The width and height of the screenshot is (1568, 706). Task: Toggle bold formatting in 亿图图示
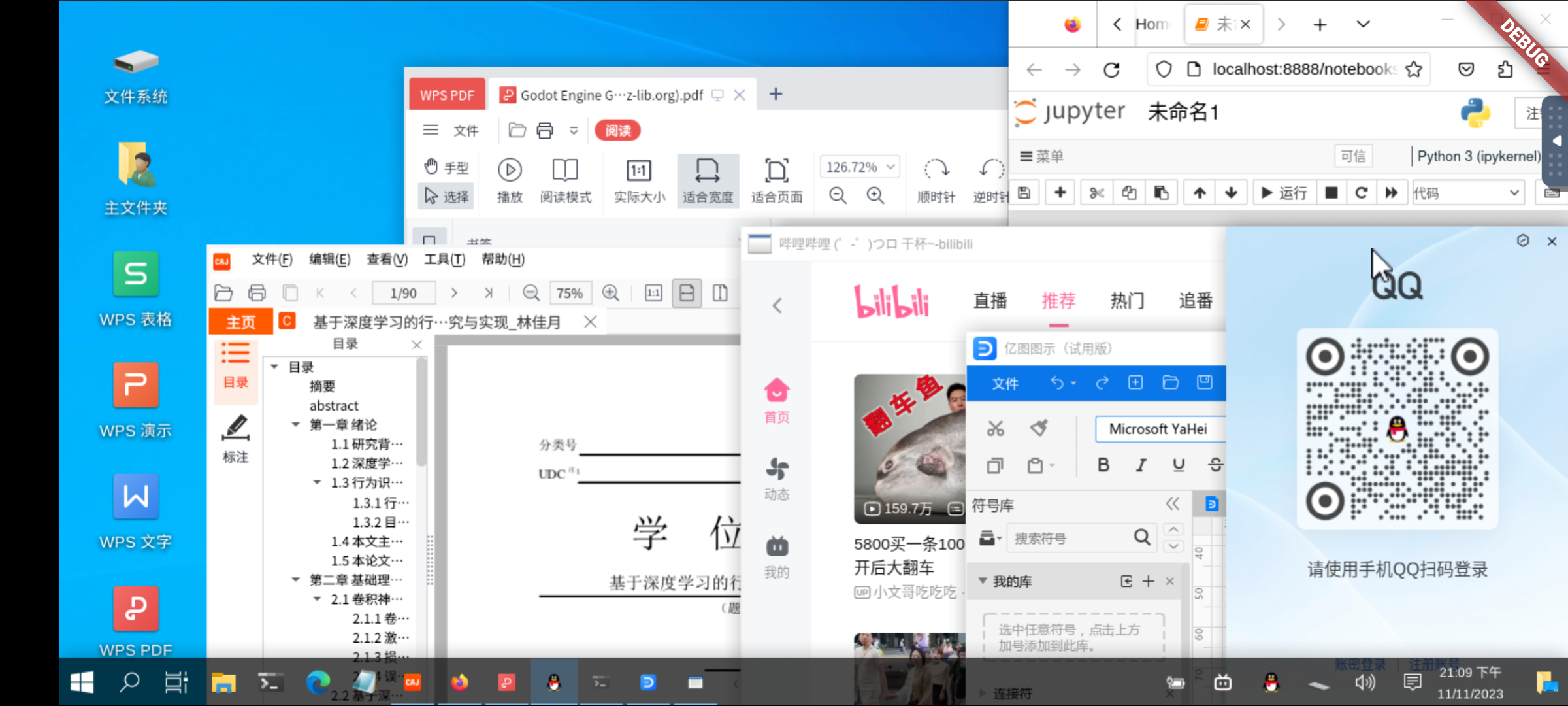[1103, 465]
